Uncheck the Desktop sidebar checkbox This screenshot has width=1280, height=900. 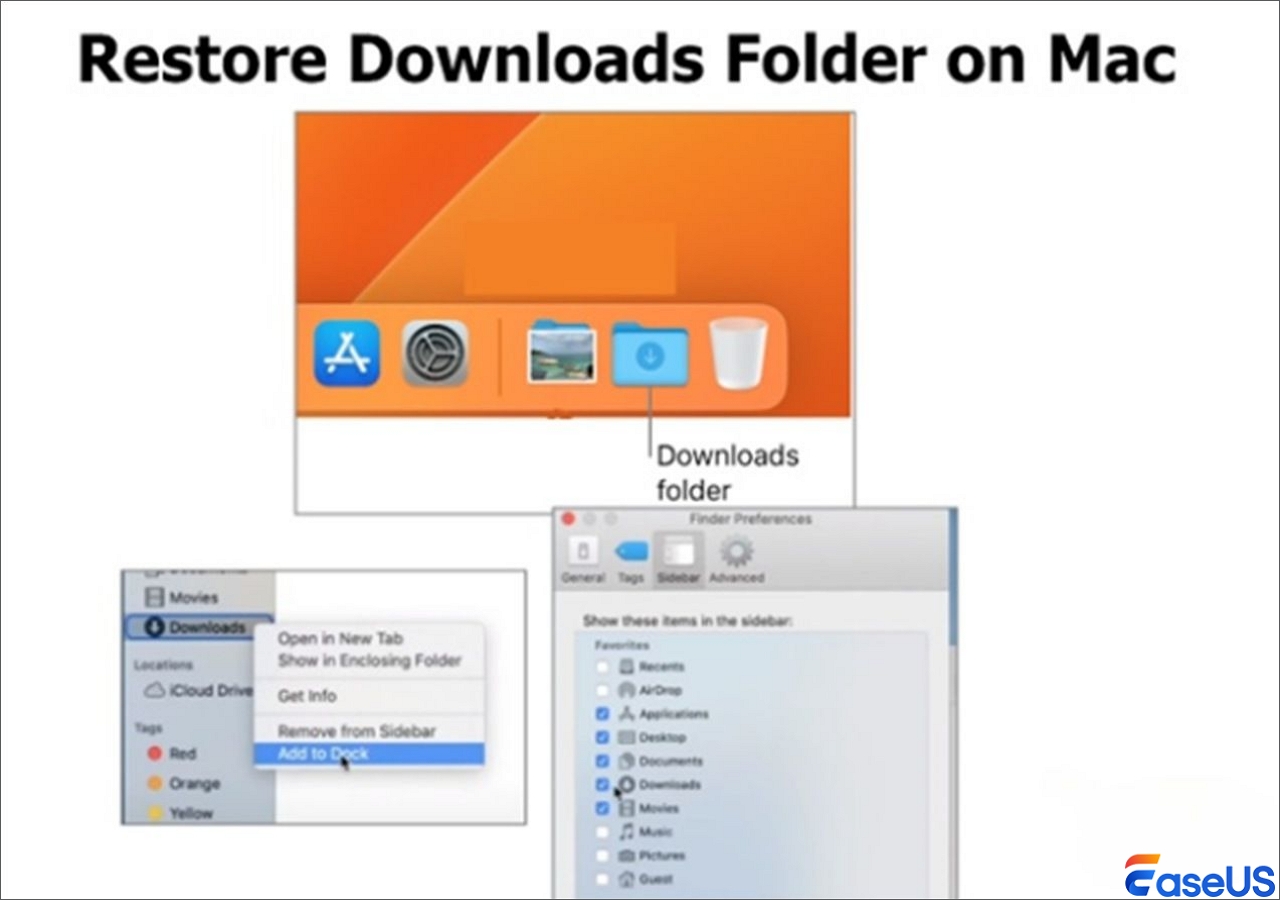pos(602,737)
